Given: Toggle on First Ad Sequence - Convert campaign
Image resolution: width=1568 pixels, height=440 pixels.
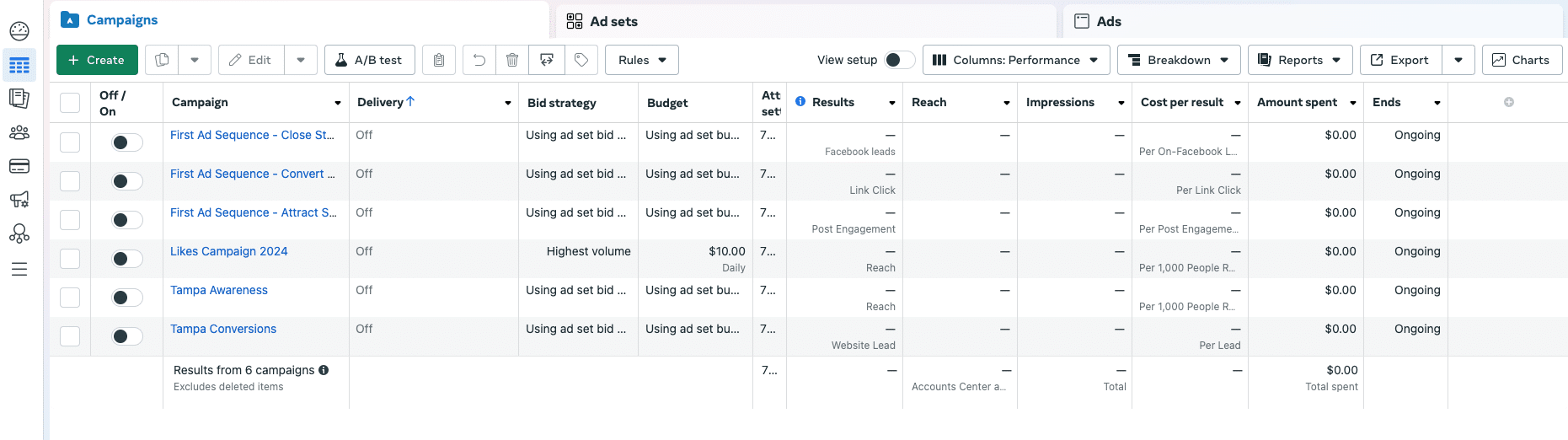Looking at the screenshot, I should [127, 181].
